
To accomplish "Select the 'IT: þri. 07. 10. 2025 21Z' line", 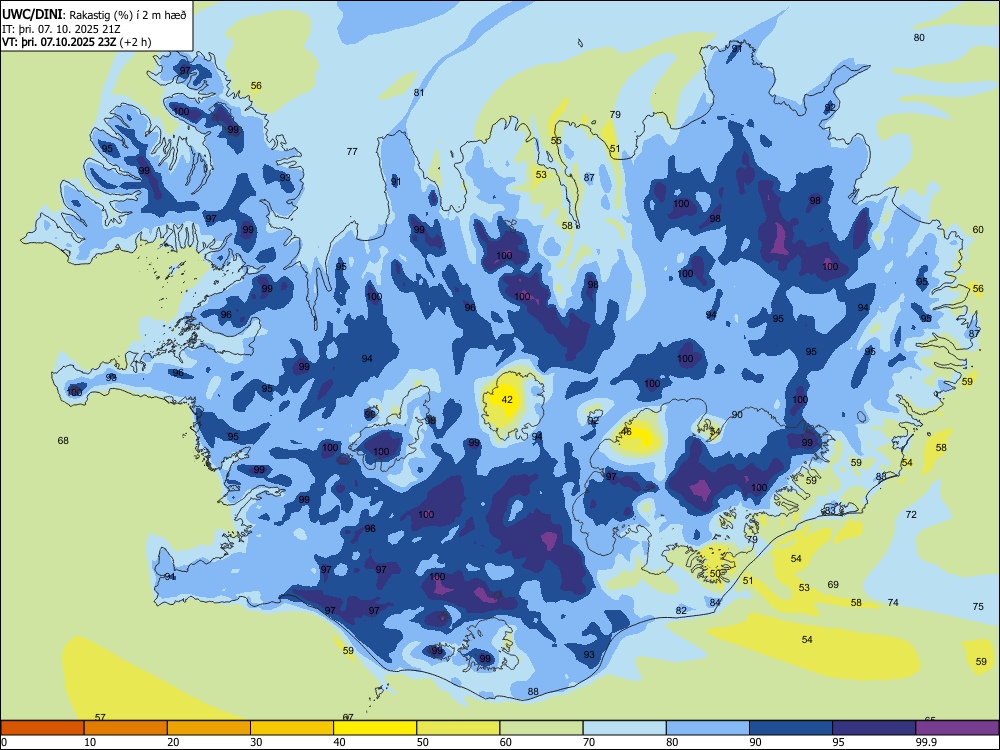I will [x=61, y=29].
